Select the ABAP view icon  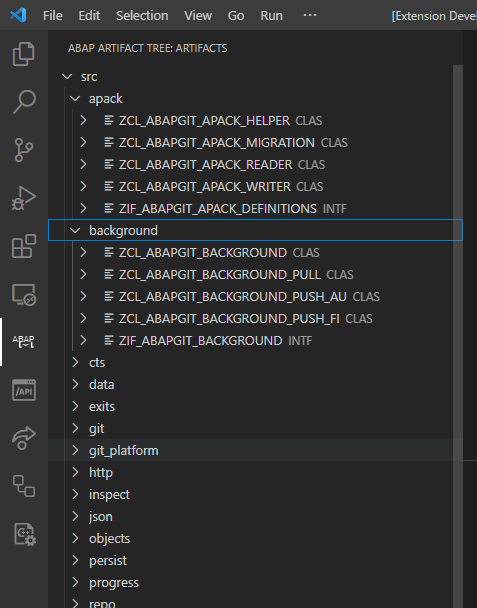(x=24, y=342)
